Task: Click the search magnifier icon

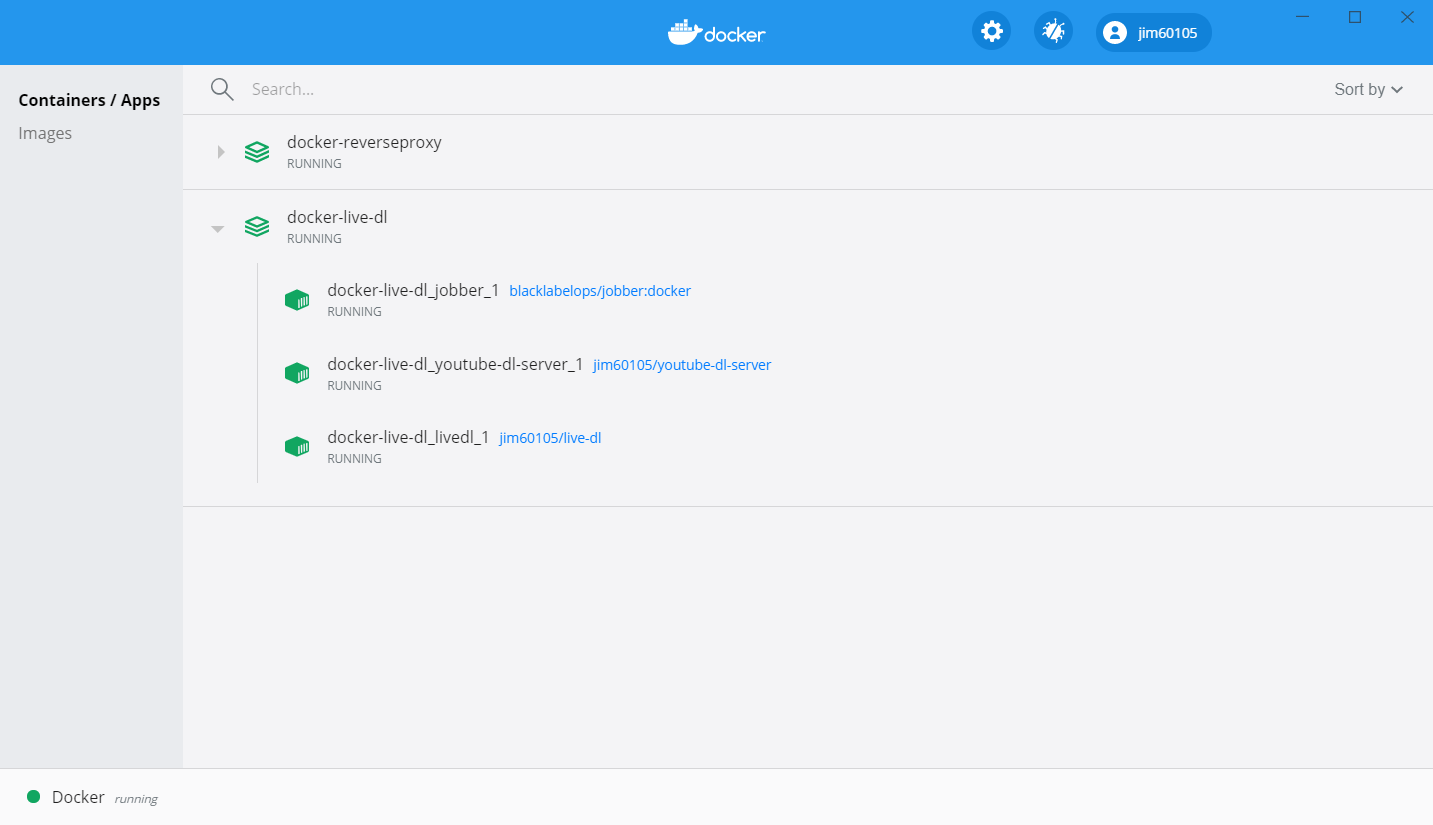Action: [x=222, y=90]
